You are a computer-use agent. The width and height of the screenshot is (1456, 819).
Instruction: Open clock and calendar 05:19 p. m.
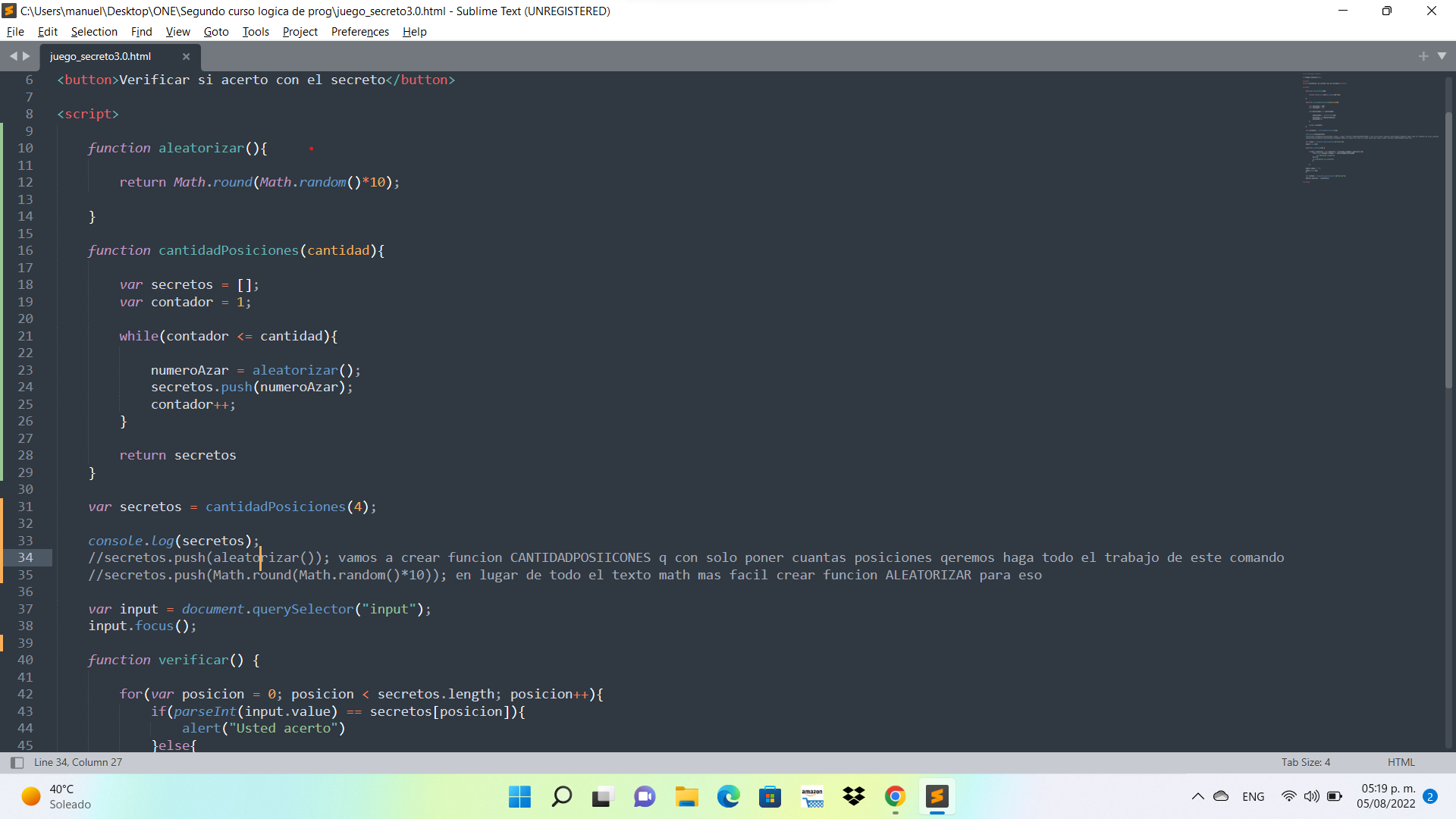point(1386,796)
